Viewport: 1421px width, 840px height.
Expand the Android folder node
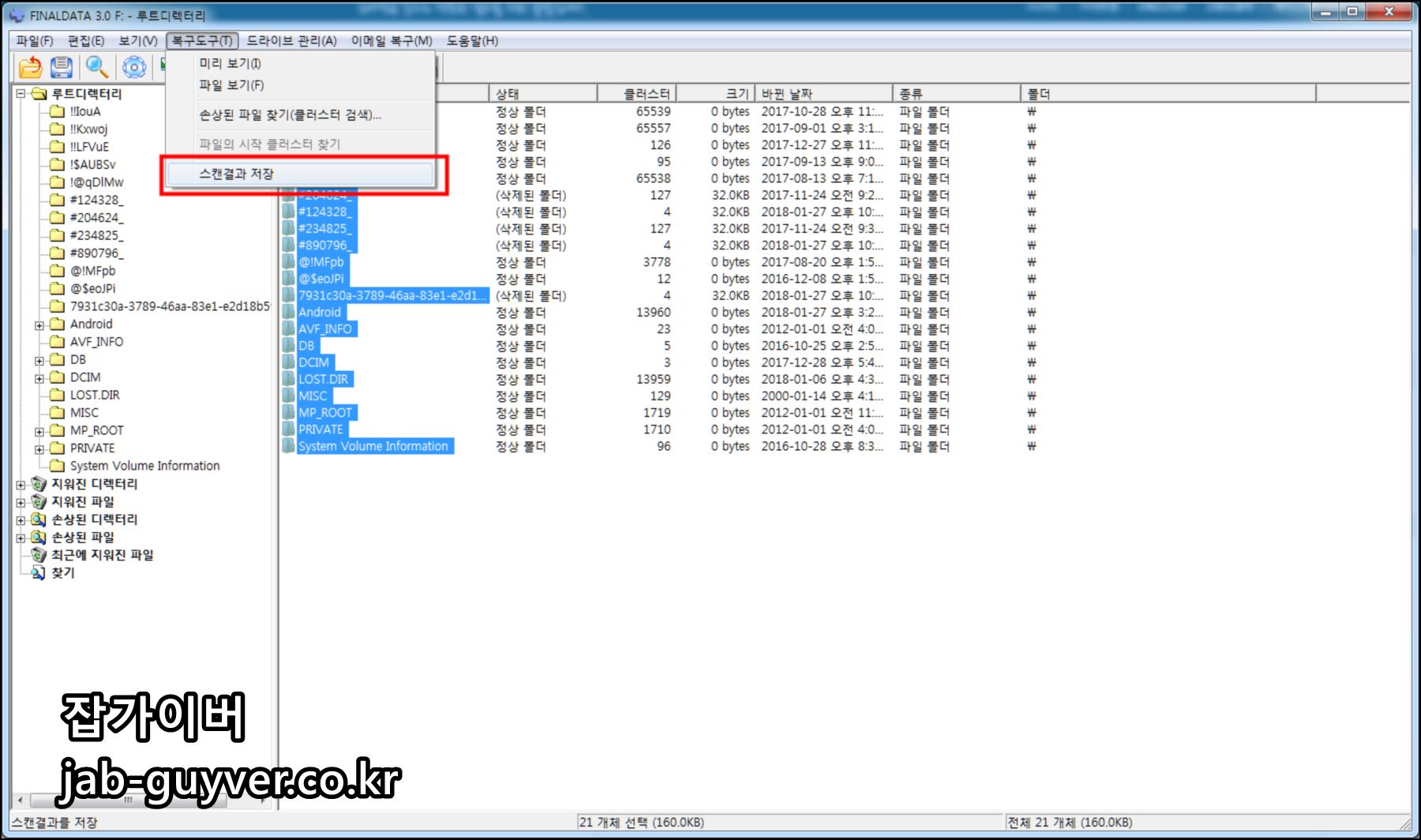[x=39, y=324]
